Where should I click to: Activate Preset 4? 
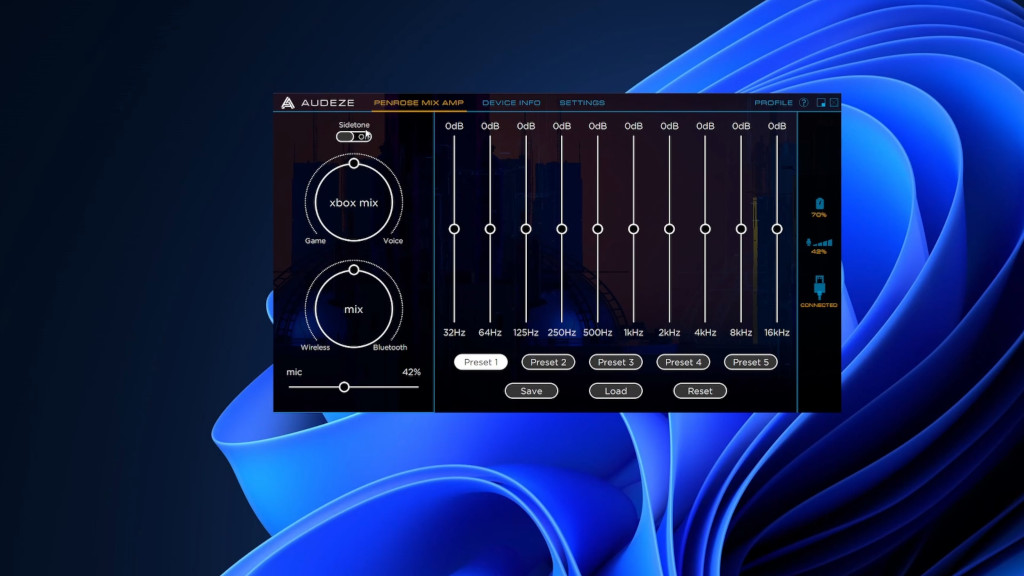point(683,362)
